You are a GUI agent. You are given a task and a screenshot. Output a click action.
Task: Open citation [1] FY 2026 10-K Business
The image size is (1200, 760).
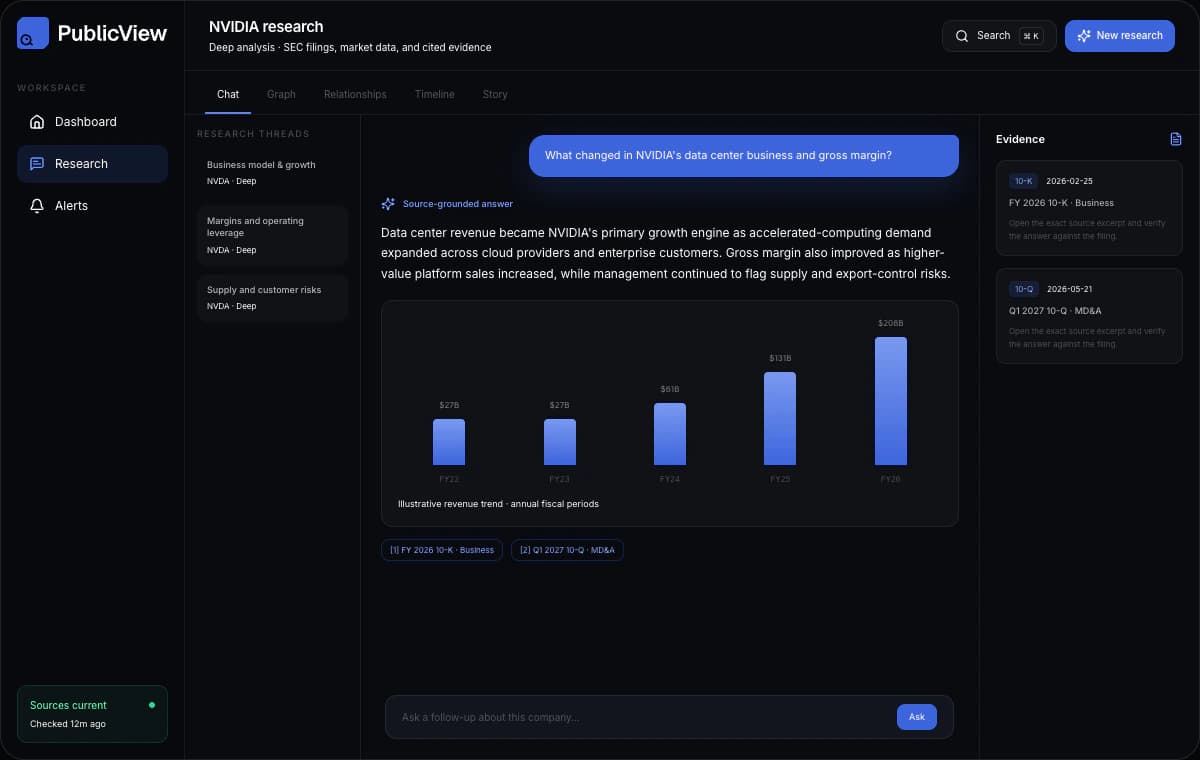(x=442, y=550)
